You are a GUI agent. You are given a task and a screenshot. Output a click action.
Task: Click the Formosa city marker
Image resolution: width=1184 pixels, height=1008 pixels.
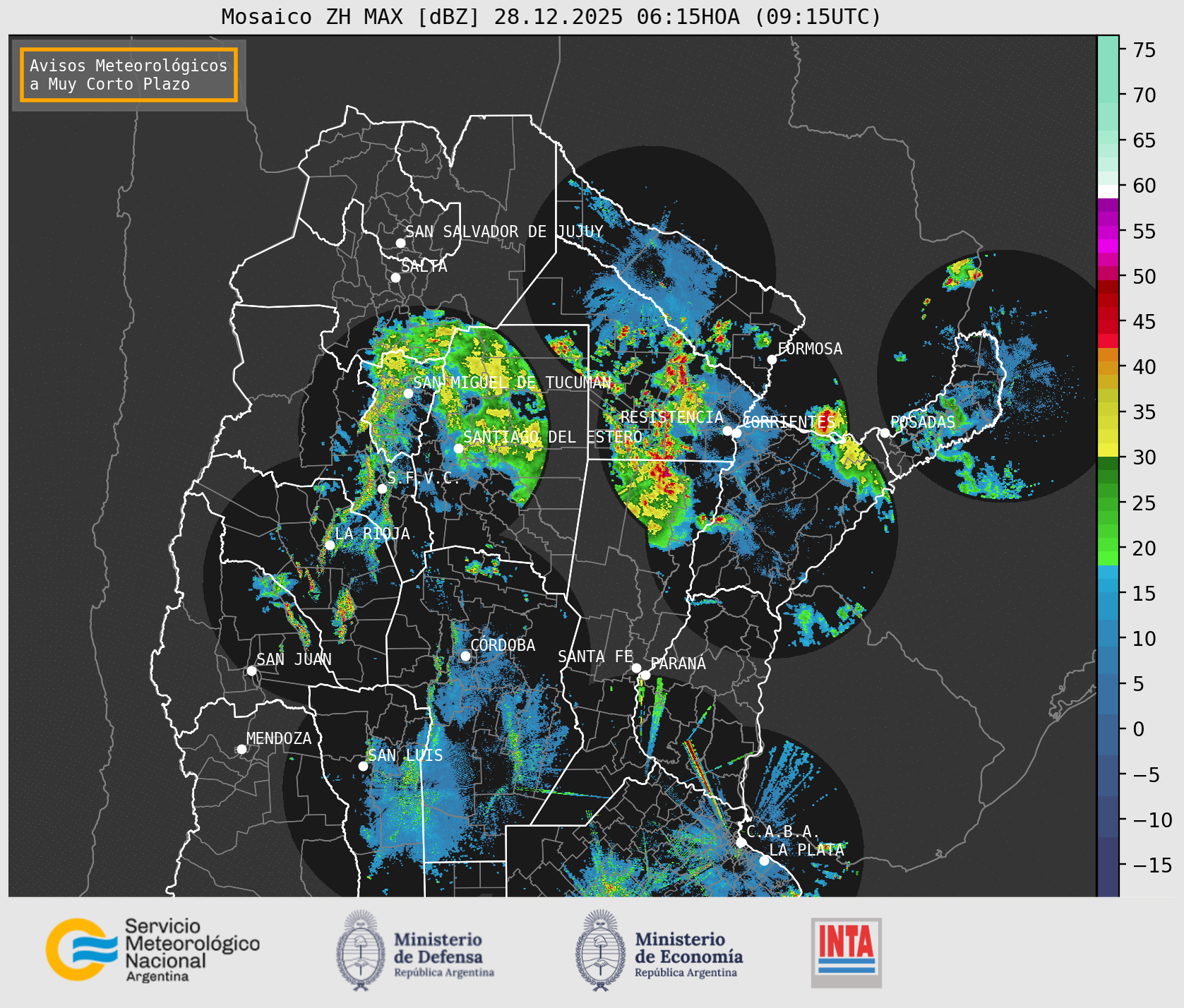pyautogui.click(x=772, y=359)
